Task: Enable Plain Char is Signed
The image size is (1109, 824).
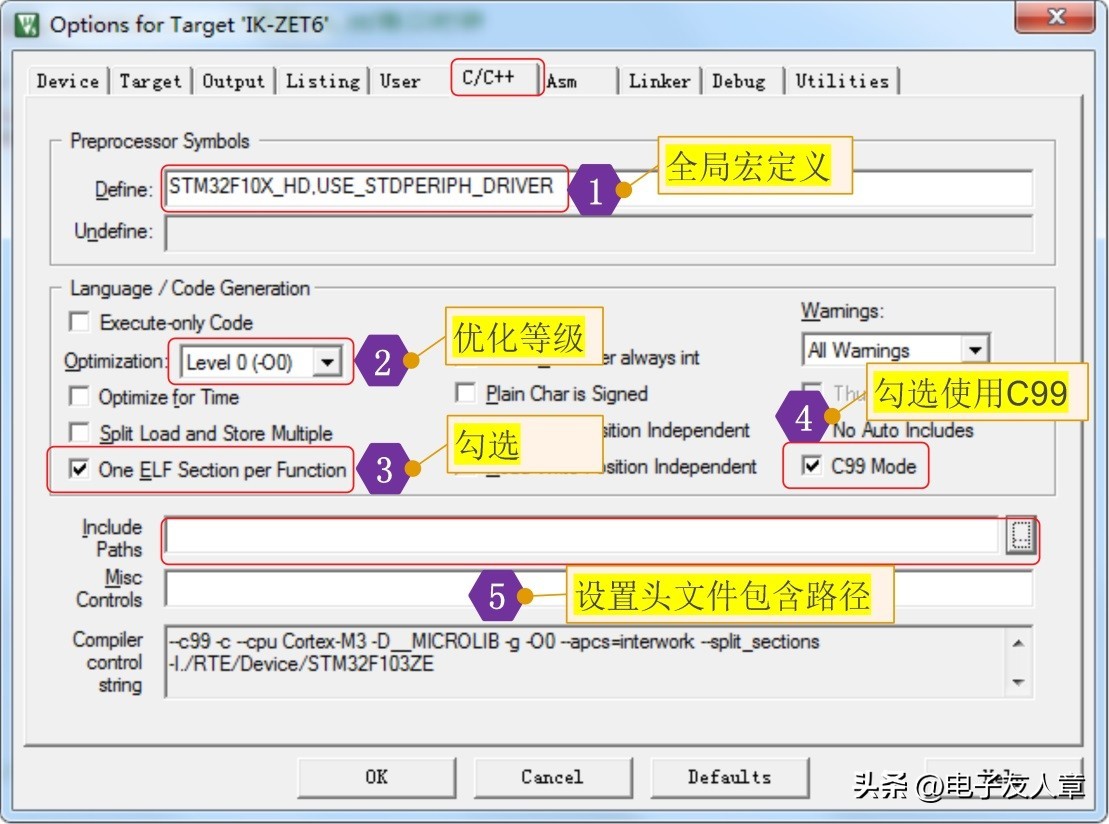Action: (464, 394)
